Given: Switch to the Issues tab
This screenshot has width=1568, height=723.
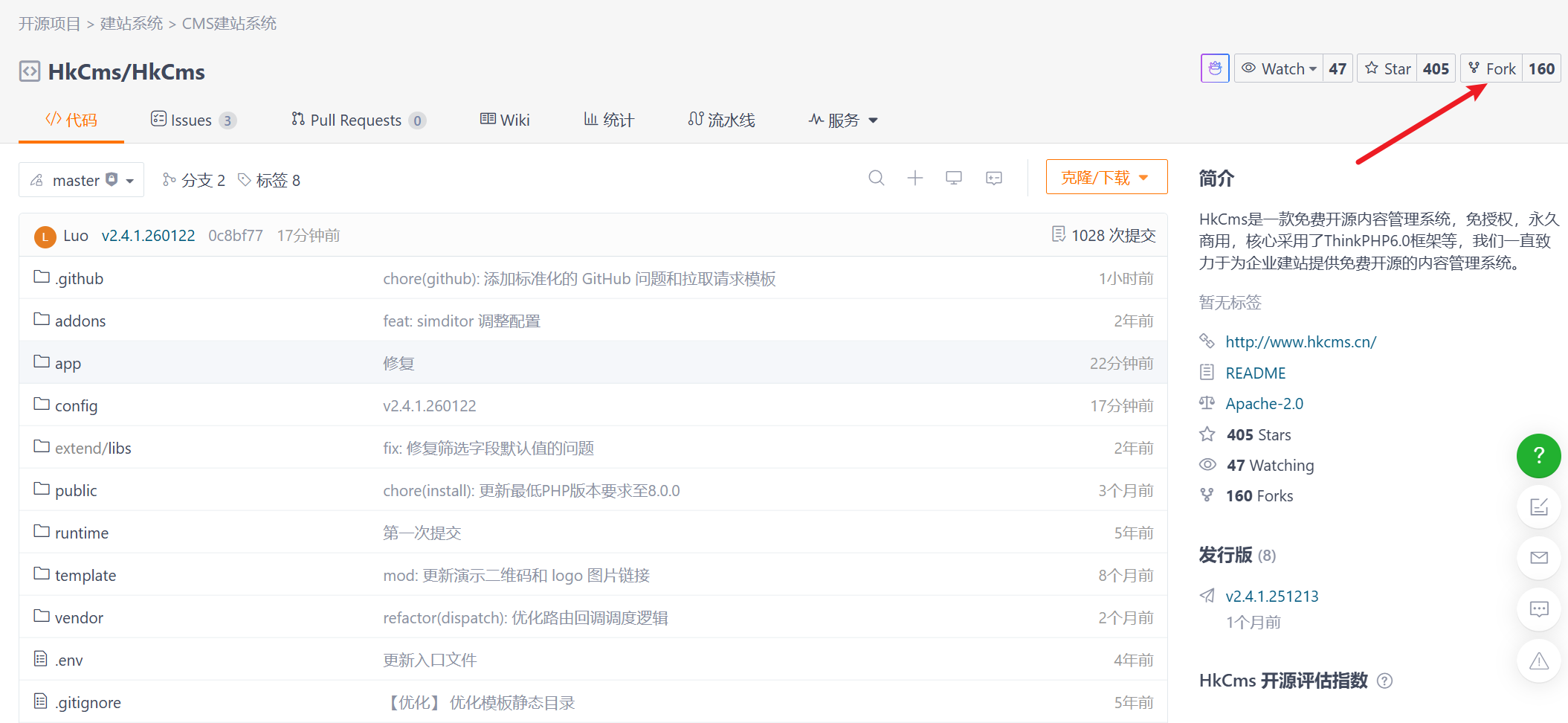Looking at the screenshot, I should coord(192,120).
